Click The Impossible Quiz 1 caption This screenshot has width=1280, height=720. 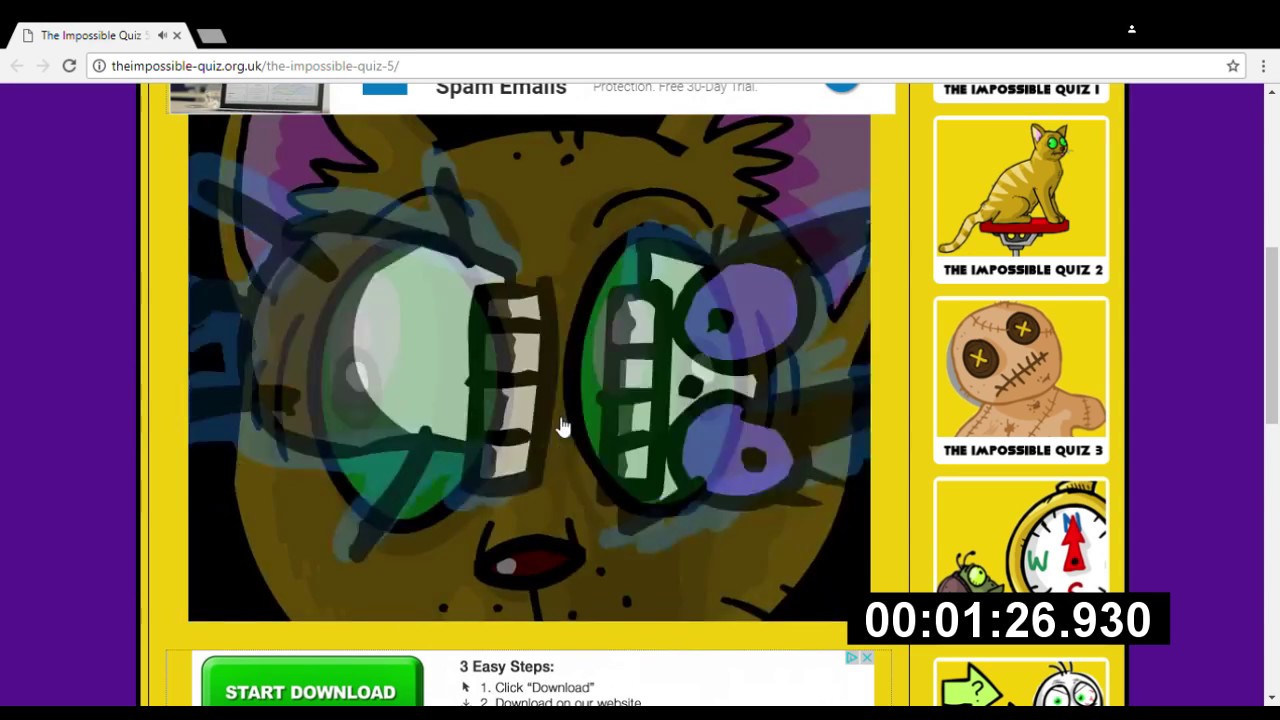(1021, 90)
